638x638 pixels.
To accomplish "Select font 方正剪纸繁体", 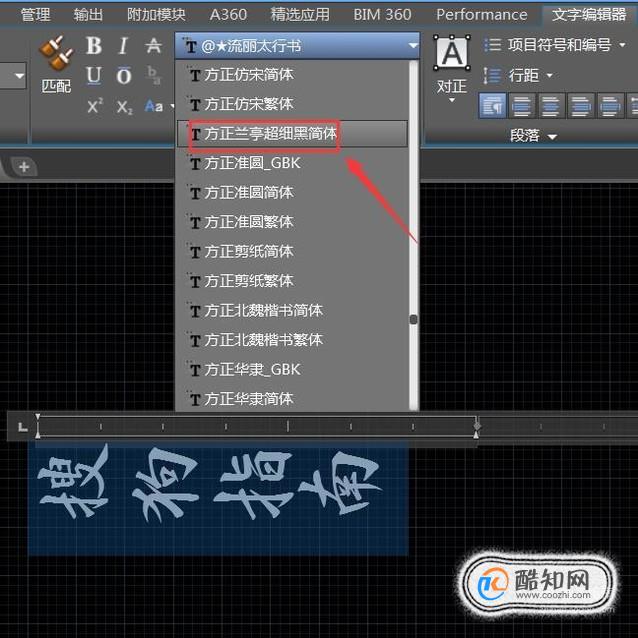I will (x=293, y=281).
